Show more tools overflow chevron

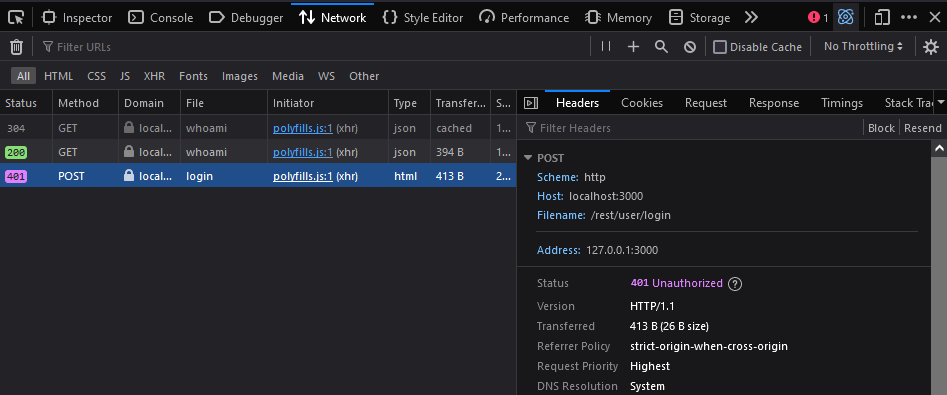[x=751, y=18]
